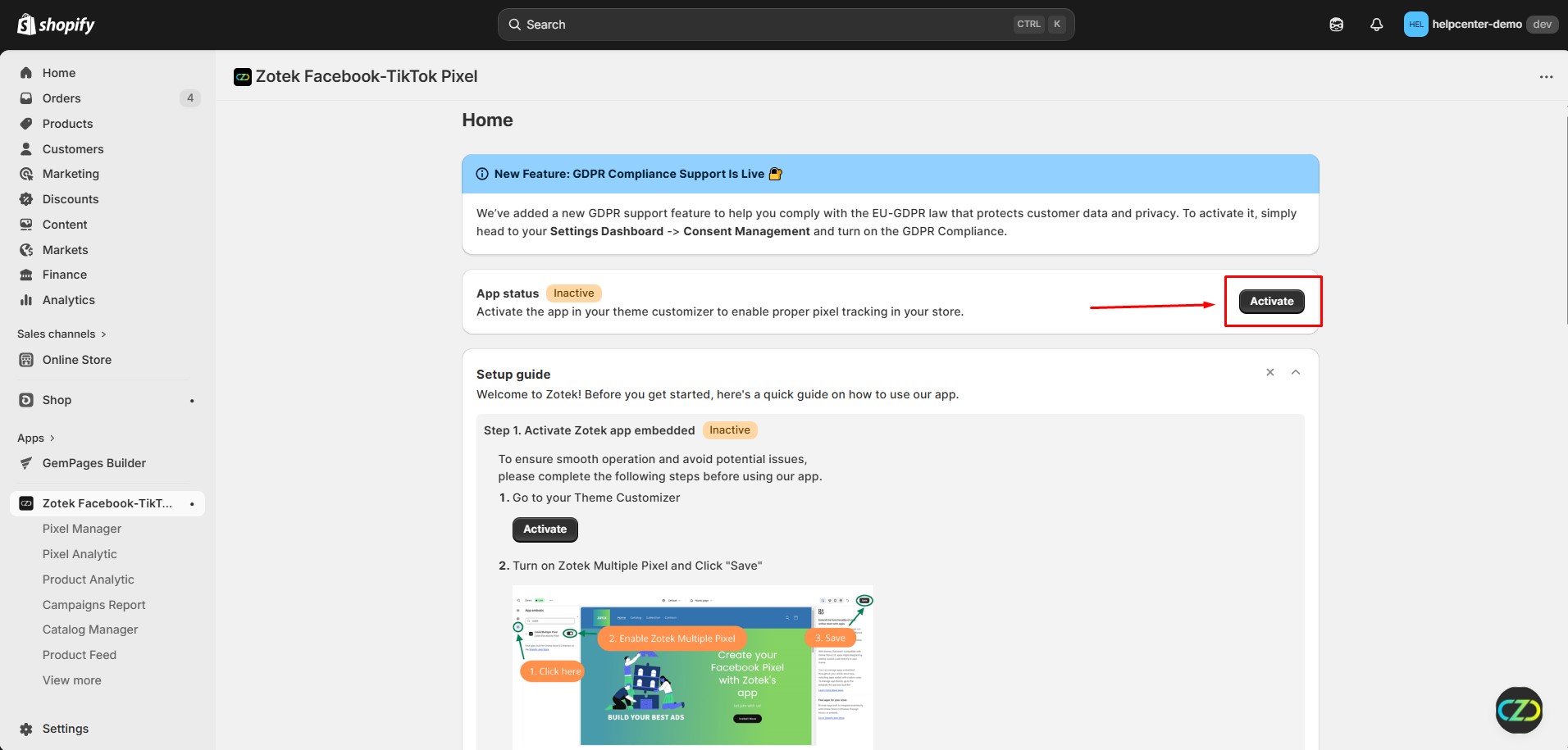Click the helpcenter-demo store avatar

pos(1415,25)
